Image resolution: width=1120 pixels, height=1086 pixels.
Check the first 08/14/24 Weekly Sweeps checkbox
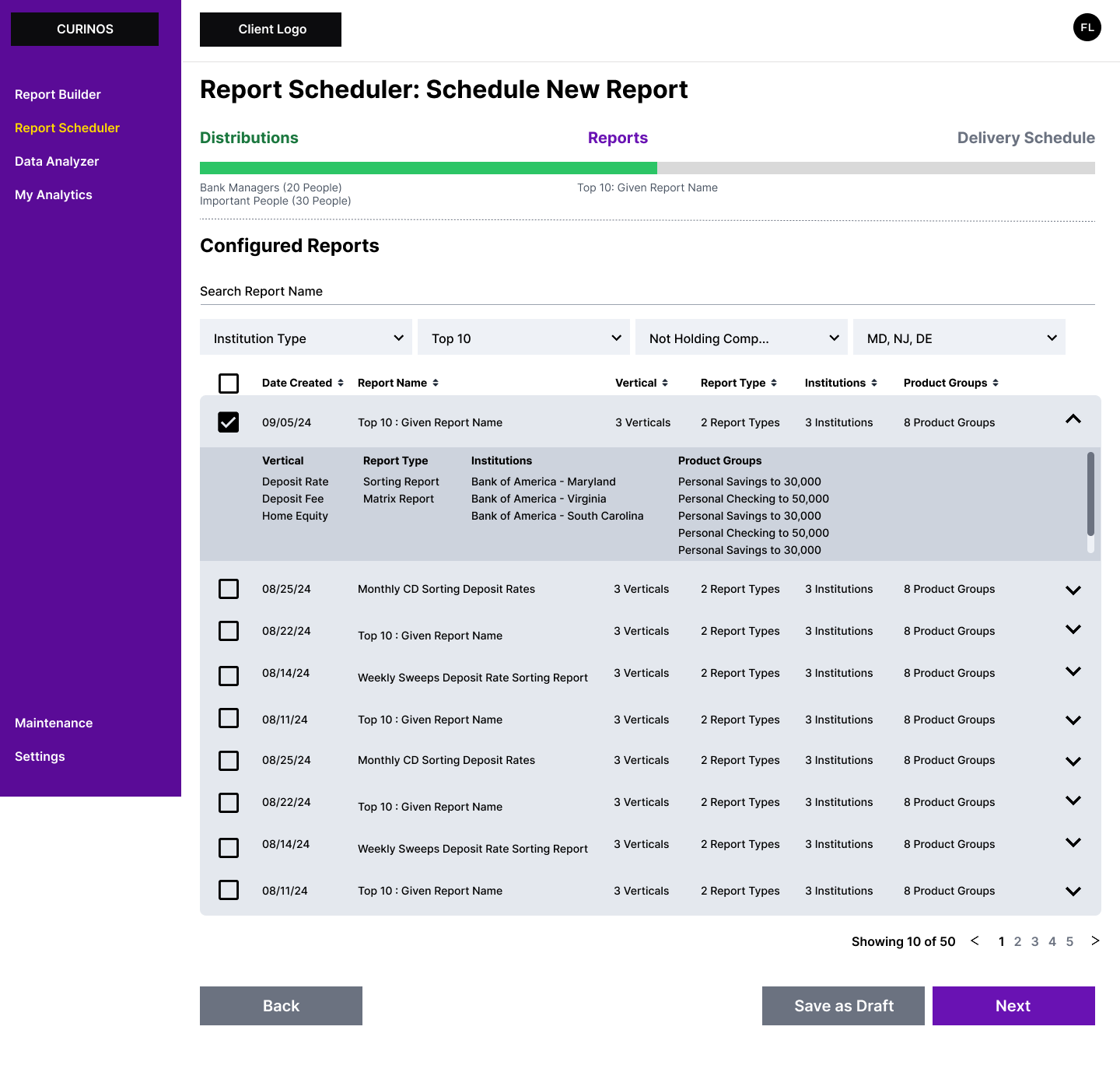click(x=229, y=676)
